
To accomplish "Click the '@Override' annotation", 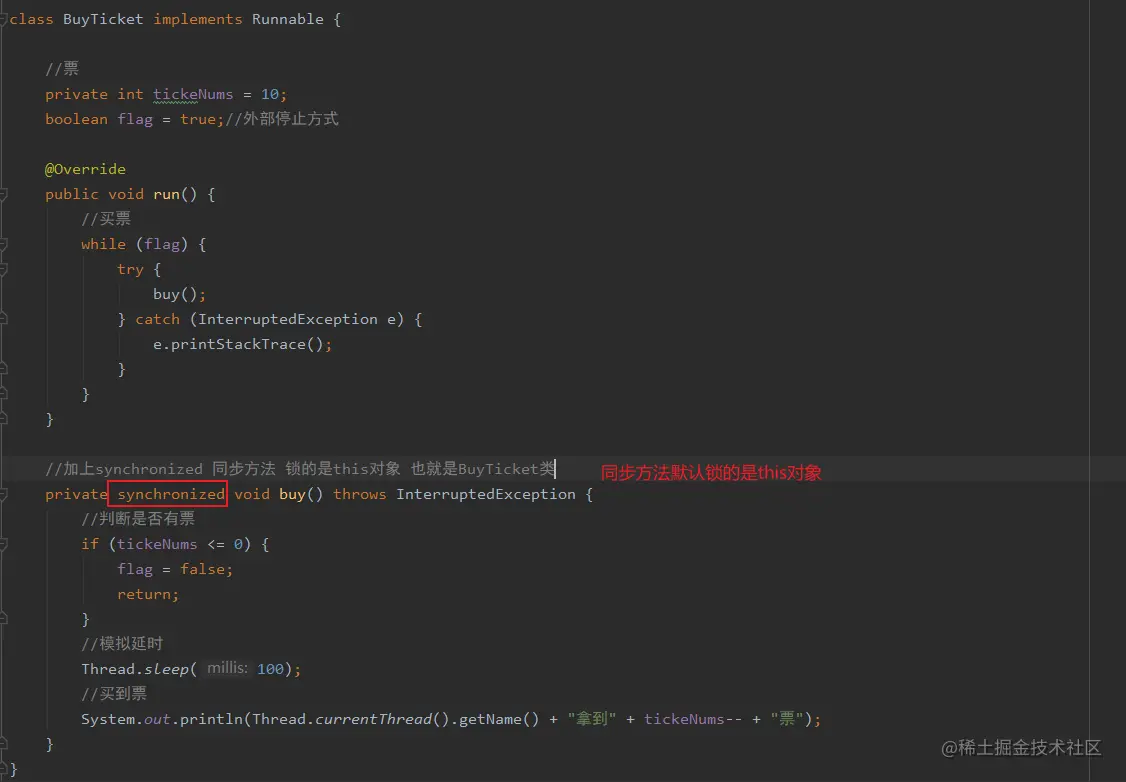I will (x=85, y=169).
